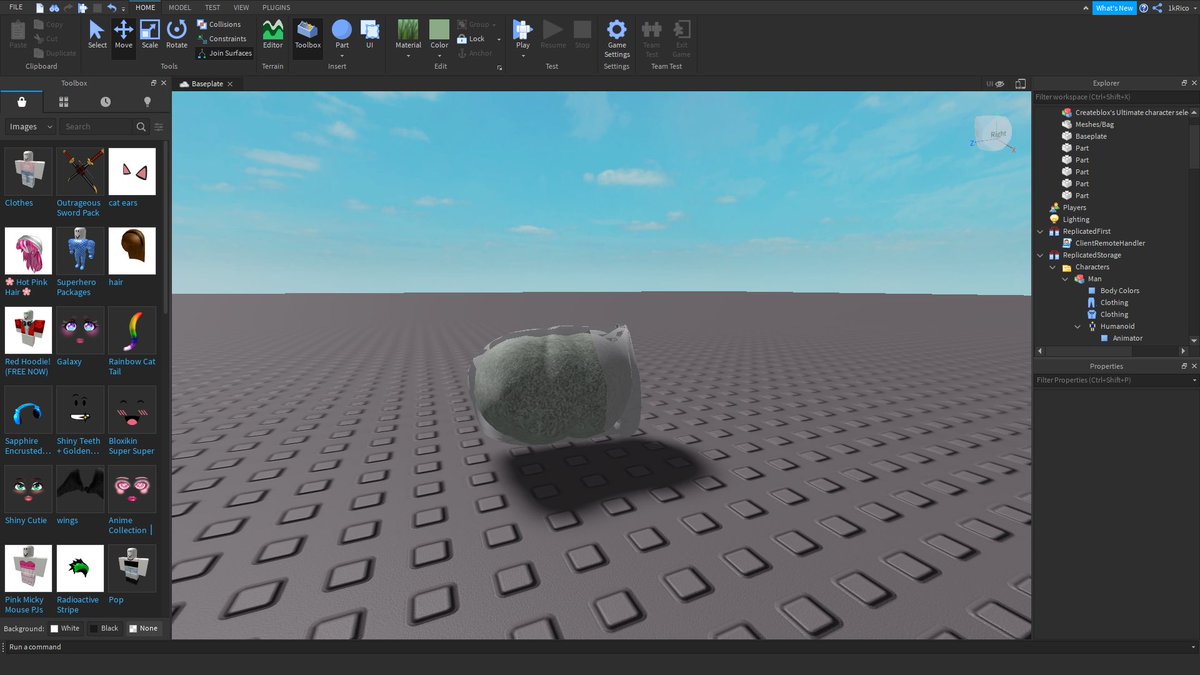
Task: Switch to the MODEL tab
Action: click(180, 7)
